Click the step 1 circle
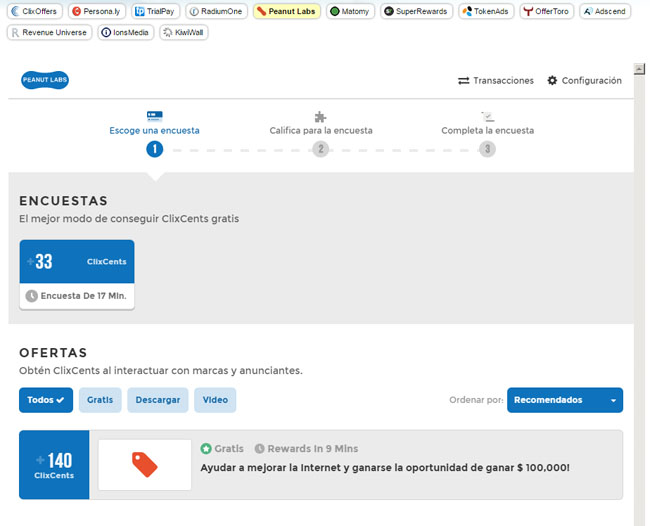The image size is (650, 526). (155, 149)
